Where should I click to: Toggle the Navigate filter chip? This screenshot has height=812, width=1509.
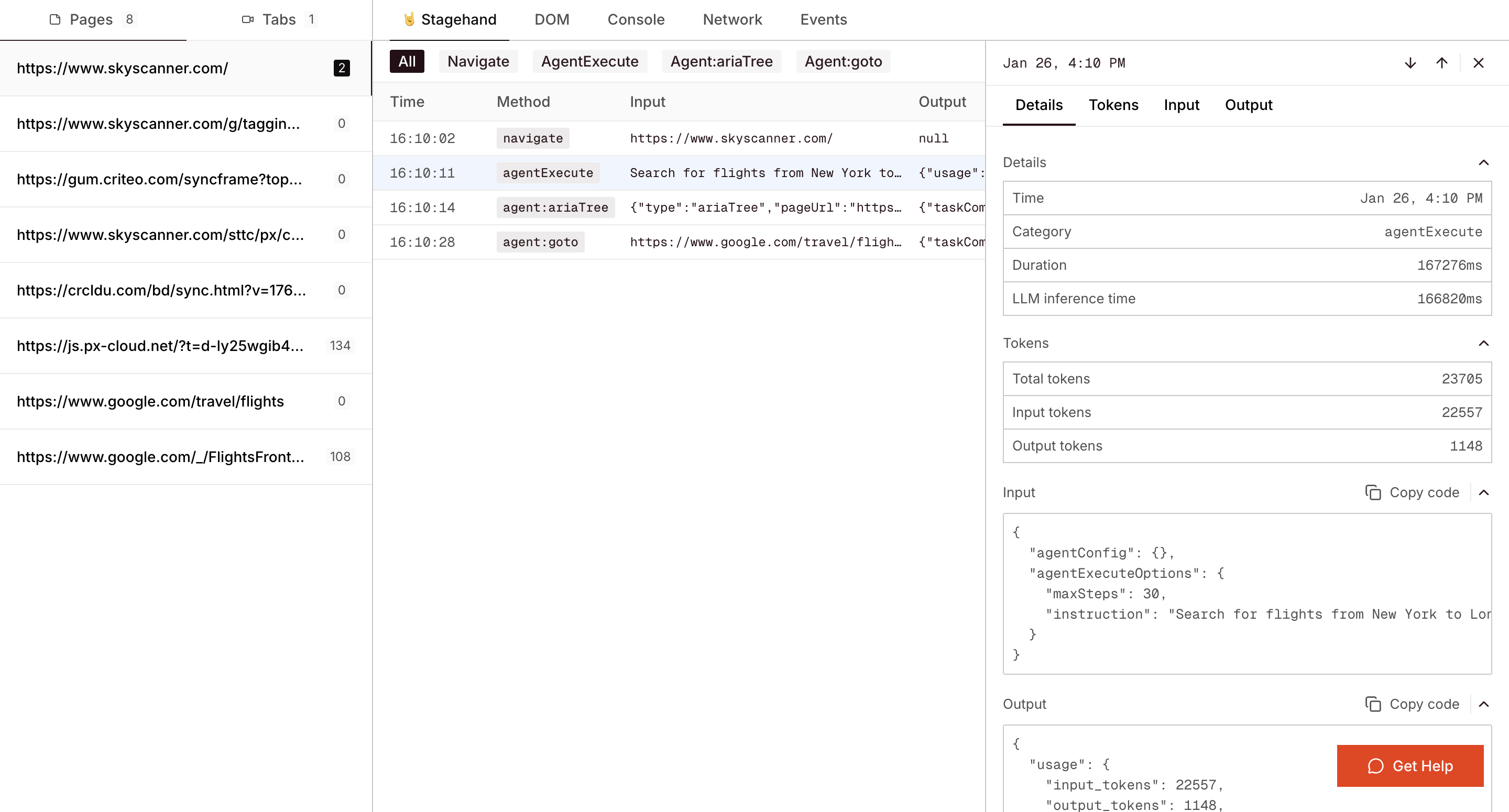pyautogui.click(x=478, y=61)
